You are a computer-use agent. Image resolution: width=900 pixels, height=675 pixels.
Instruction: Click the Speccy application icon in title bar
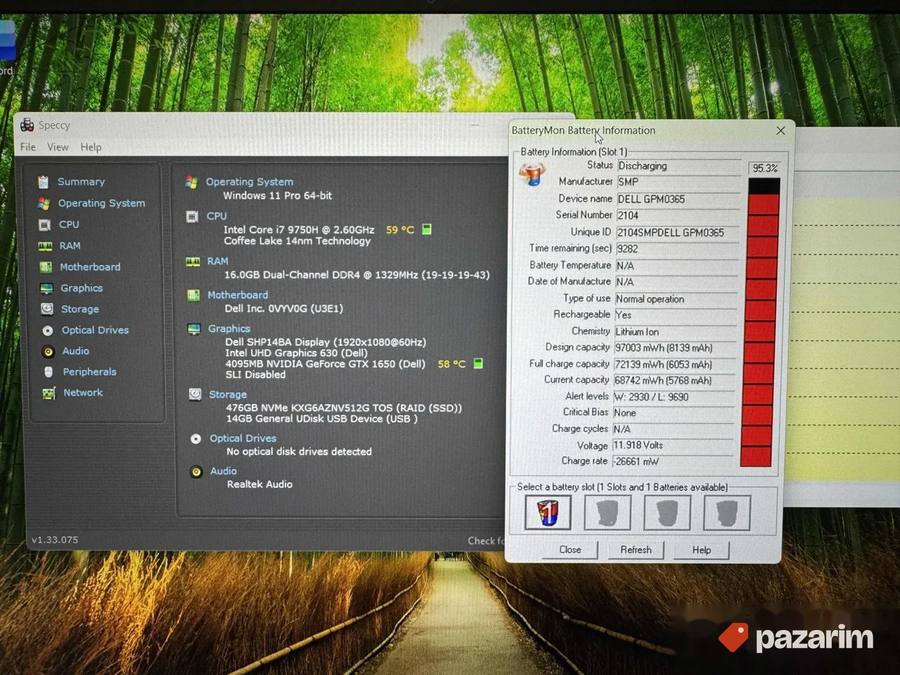[x=27, y=125]
